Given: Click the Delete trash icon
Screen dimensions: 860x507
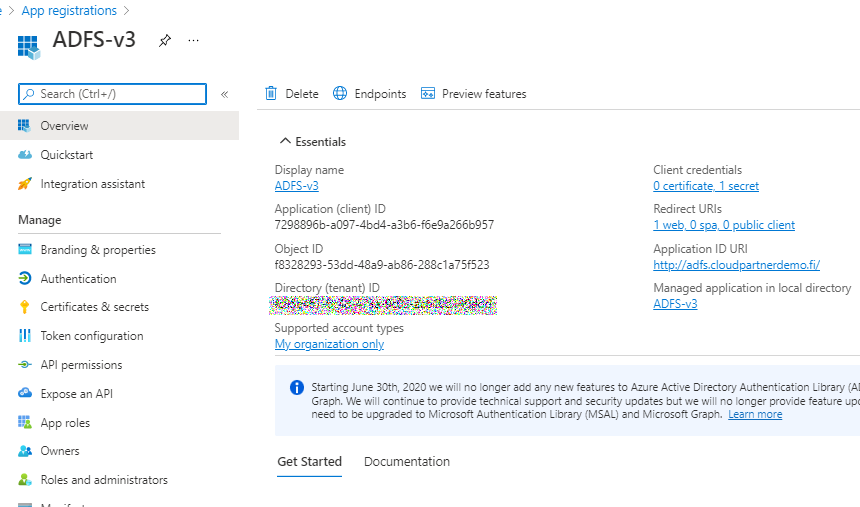Looking at the screenshot, I should pyautogui.click(x=271, y=94).
